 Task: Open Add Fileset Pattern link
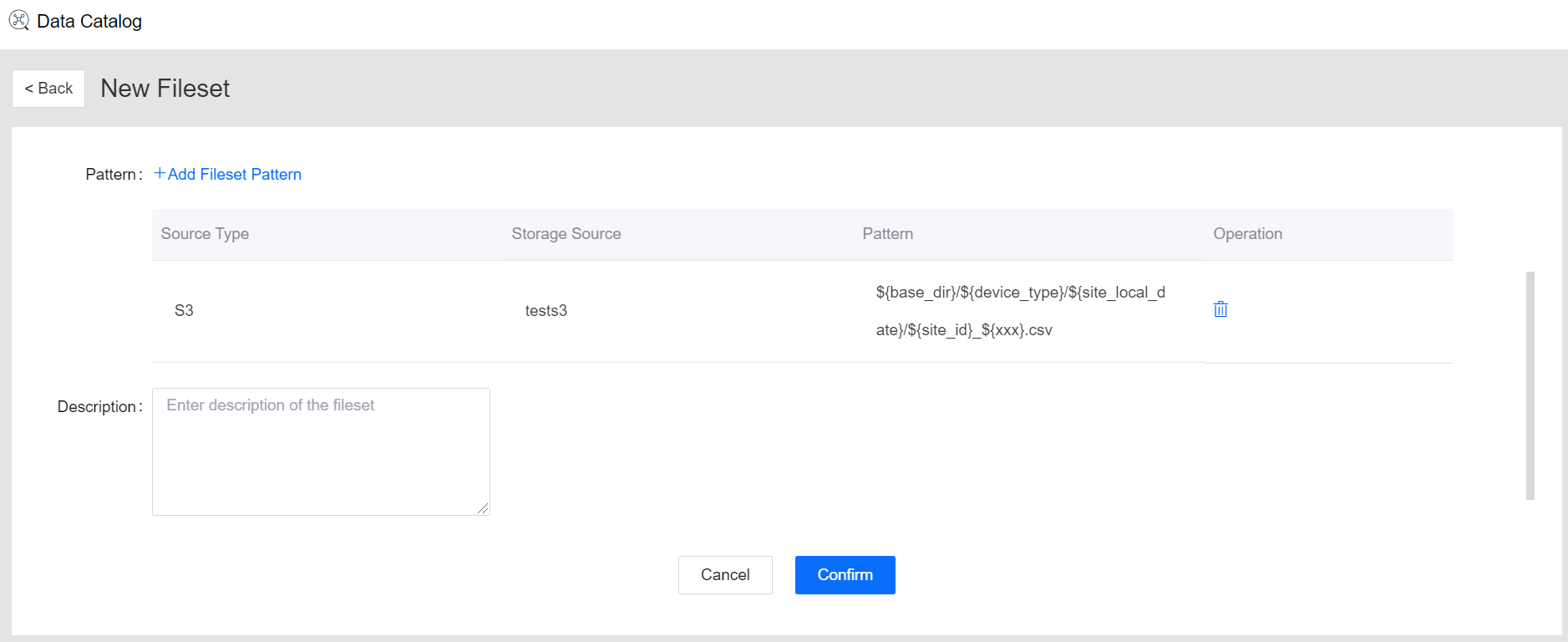[227, 174]
